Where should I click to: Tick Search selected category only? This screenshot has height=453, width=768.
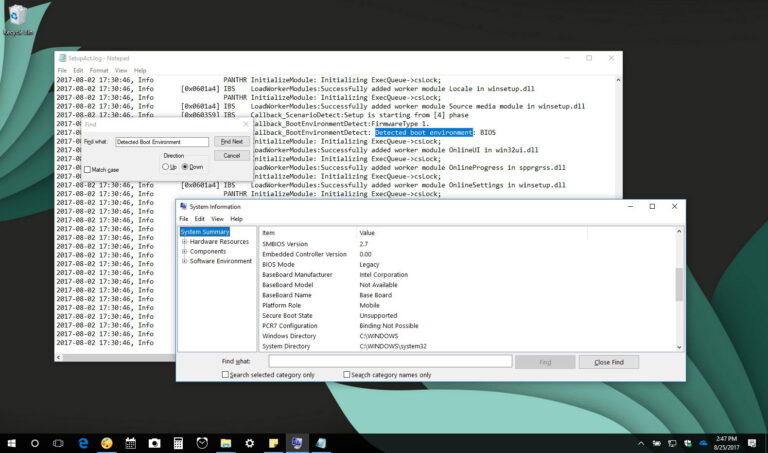pyautogui.click(x=225, y=375)
